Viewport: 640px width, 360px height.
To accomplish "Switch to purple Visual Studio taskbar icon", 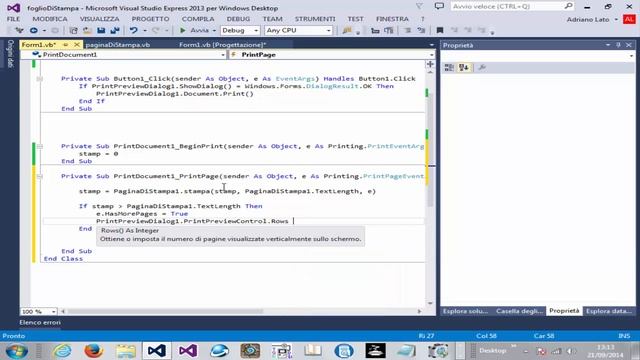I will (x=188, y=351).
